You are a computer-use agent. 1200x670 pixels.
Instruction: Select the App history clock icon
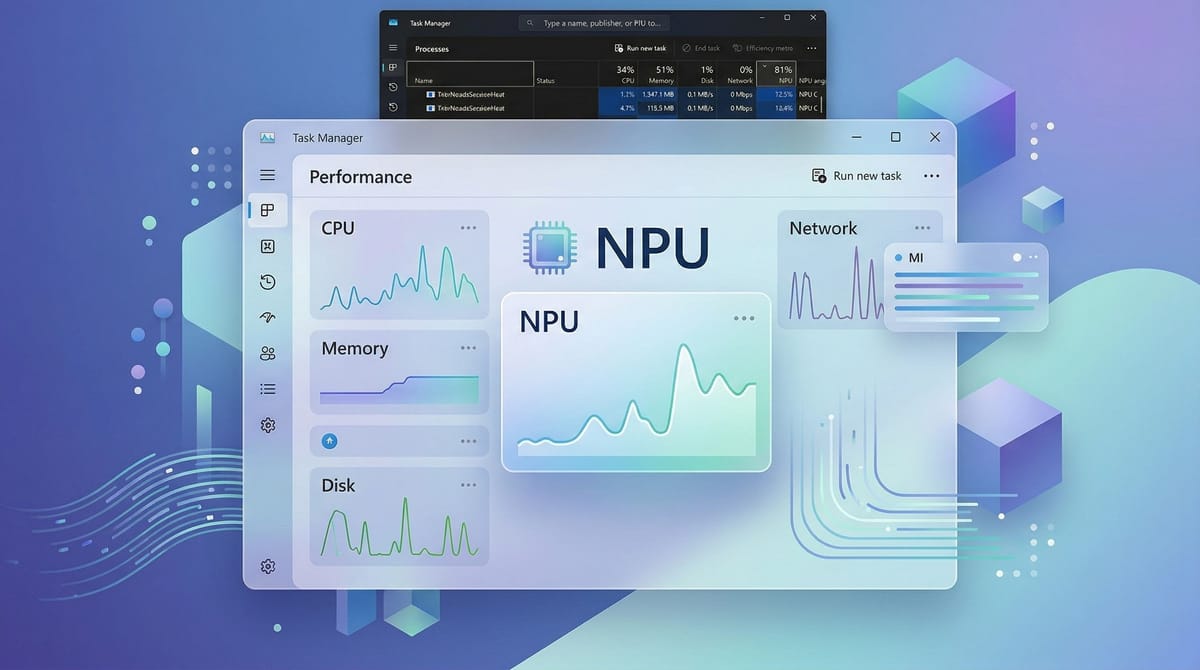267,282
